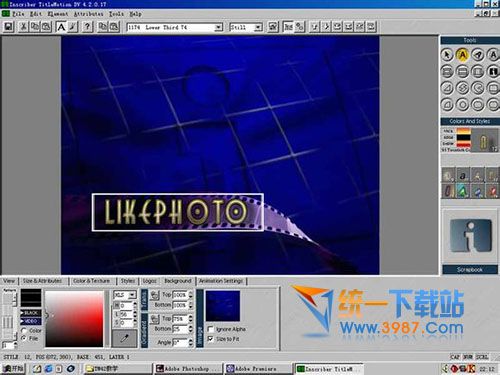This screenshot has width=500, height=375.
Task: Uncheck the Size to Fit checkbox
Action: tap(210, 339)
